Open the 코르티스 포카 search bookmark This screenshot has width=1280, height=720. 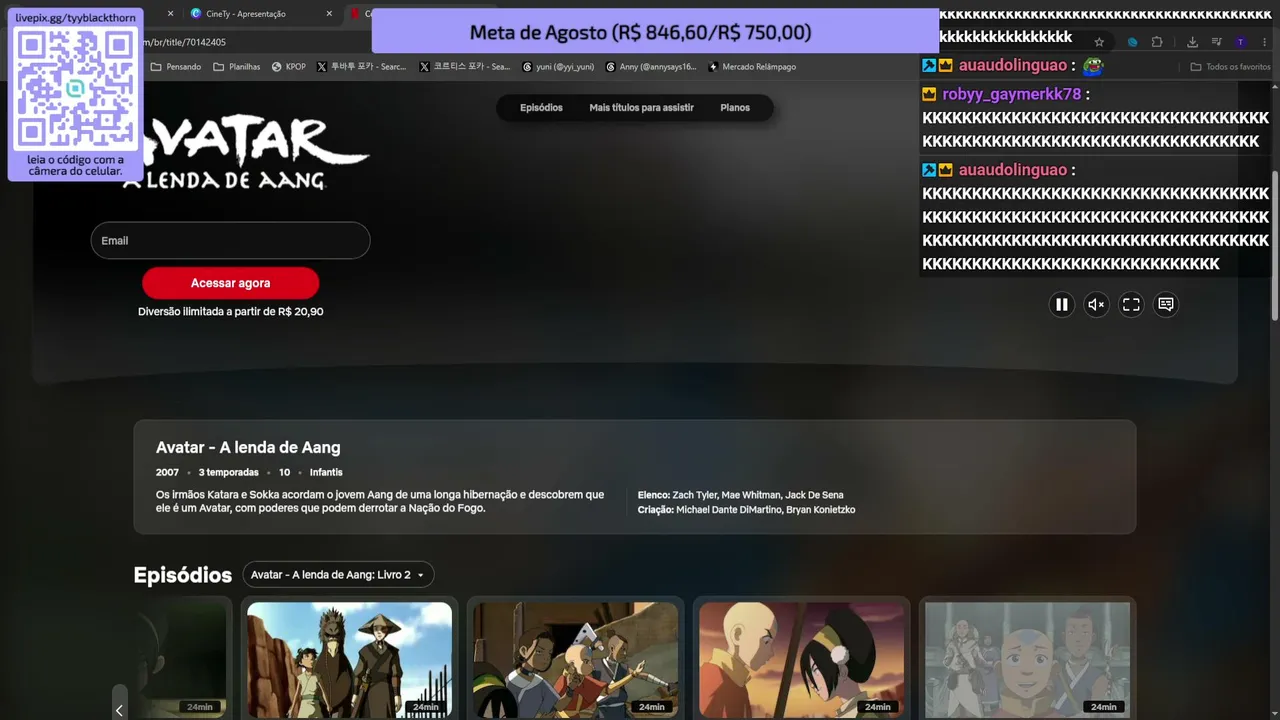click(465, 67)
